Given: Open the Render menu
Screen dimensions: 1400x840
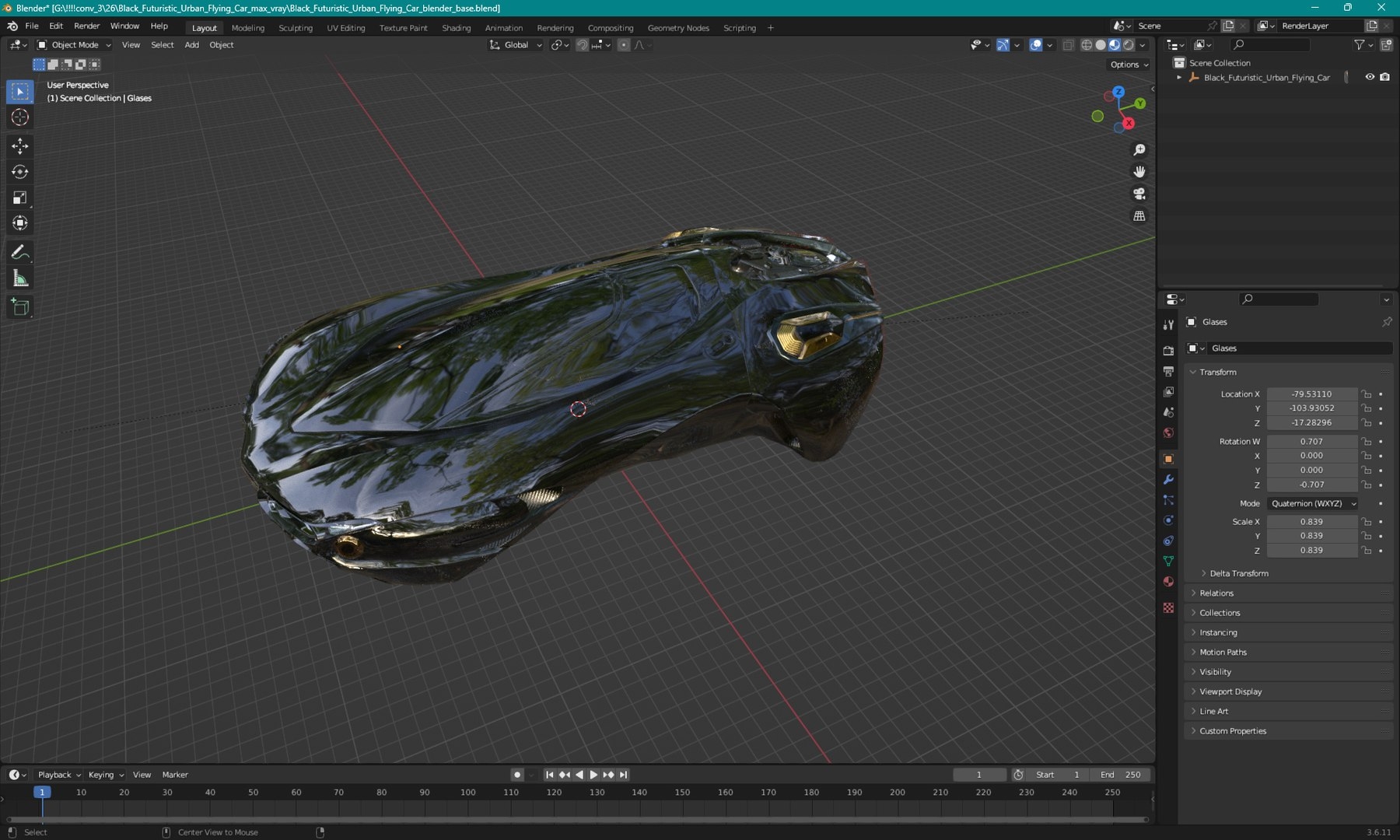Looking at the screenshot, I should coord(86,26).
